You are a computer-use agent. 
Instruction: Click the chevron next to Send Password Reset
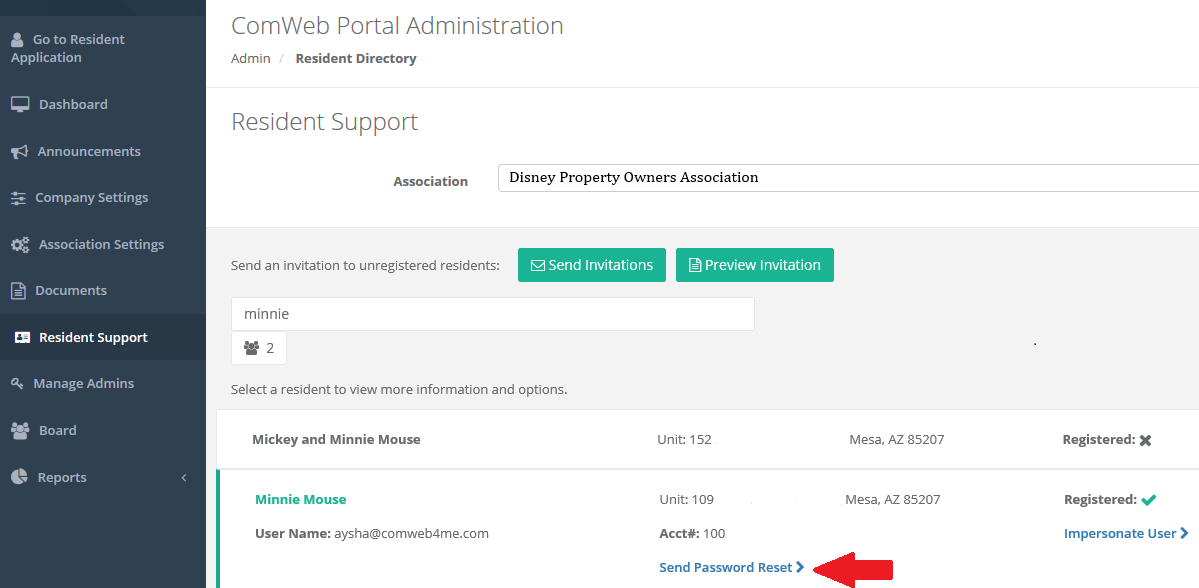click(x=801, y=567)
